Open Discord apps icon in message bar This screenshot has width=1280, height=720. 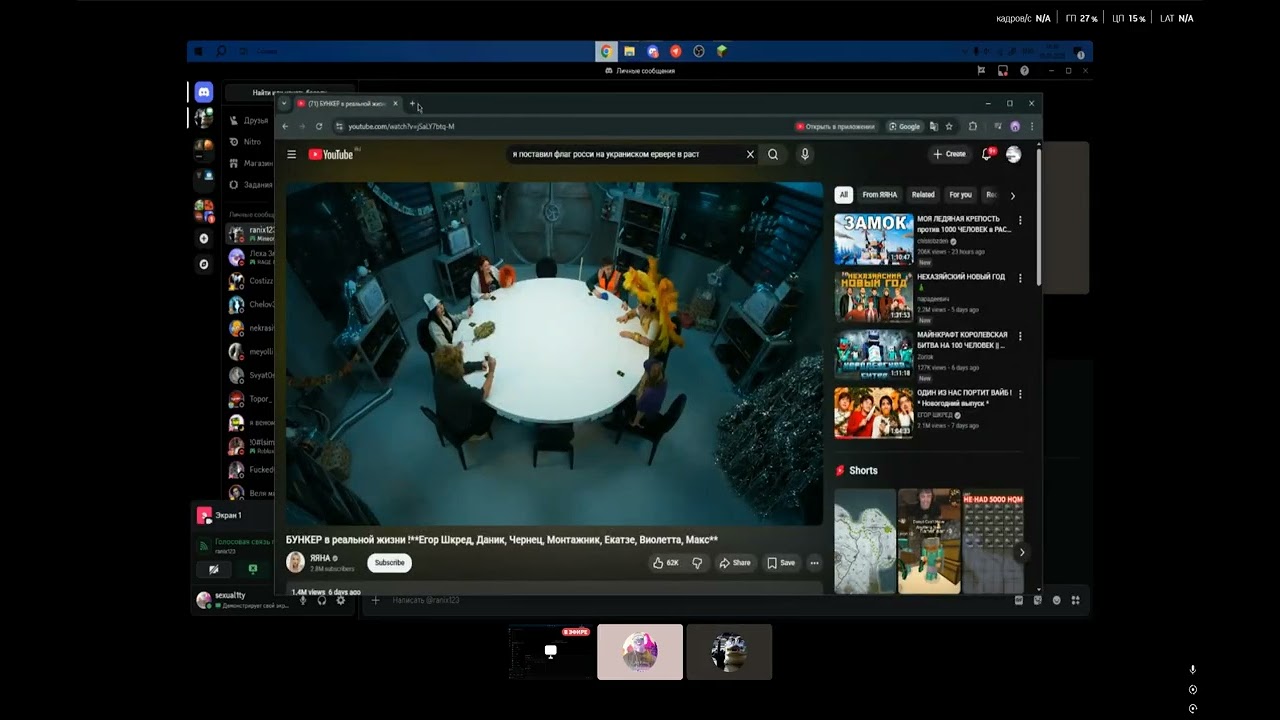(x=1075, y=600)
